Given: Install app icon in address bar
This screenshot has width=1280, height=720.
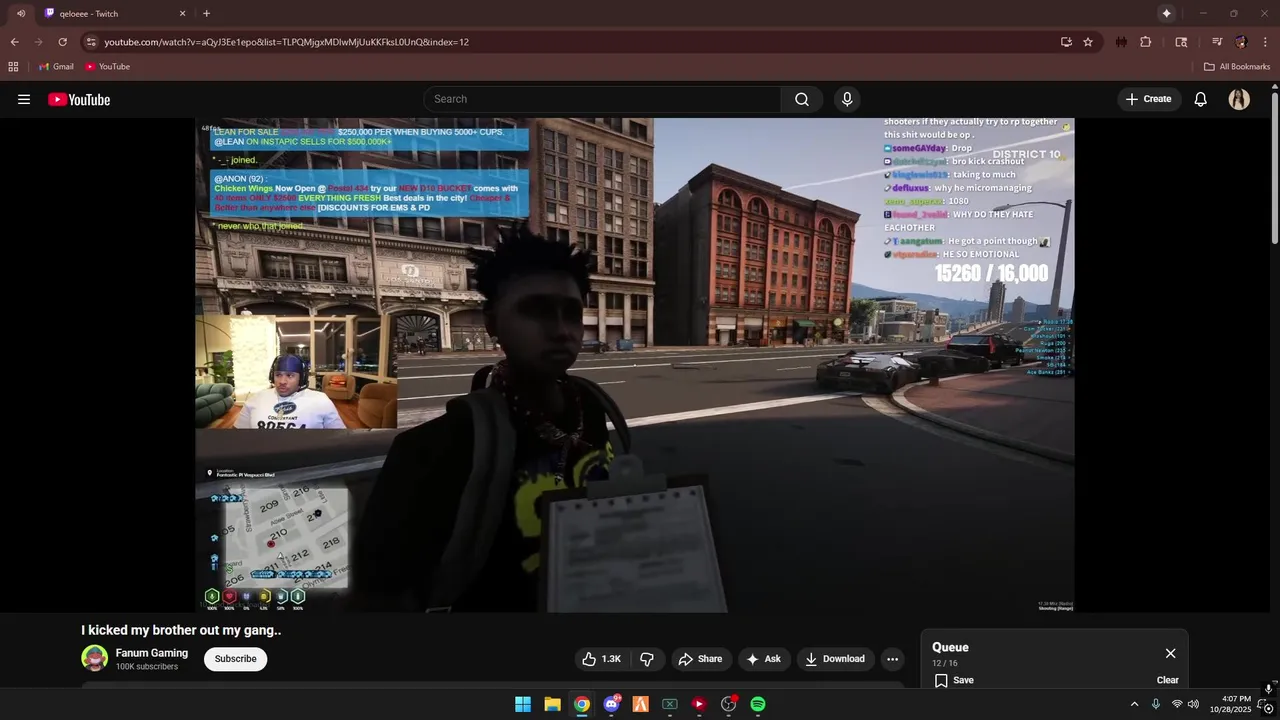Looking at the screenshot, I should point(1066,42).
